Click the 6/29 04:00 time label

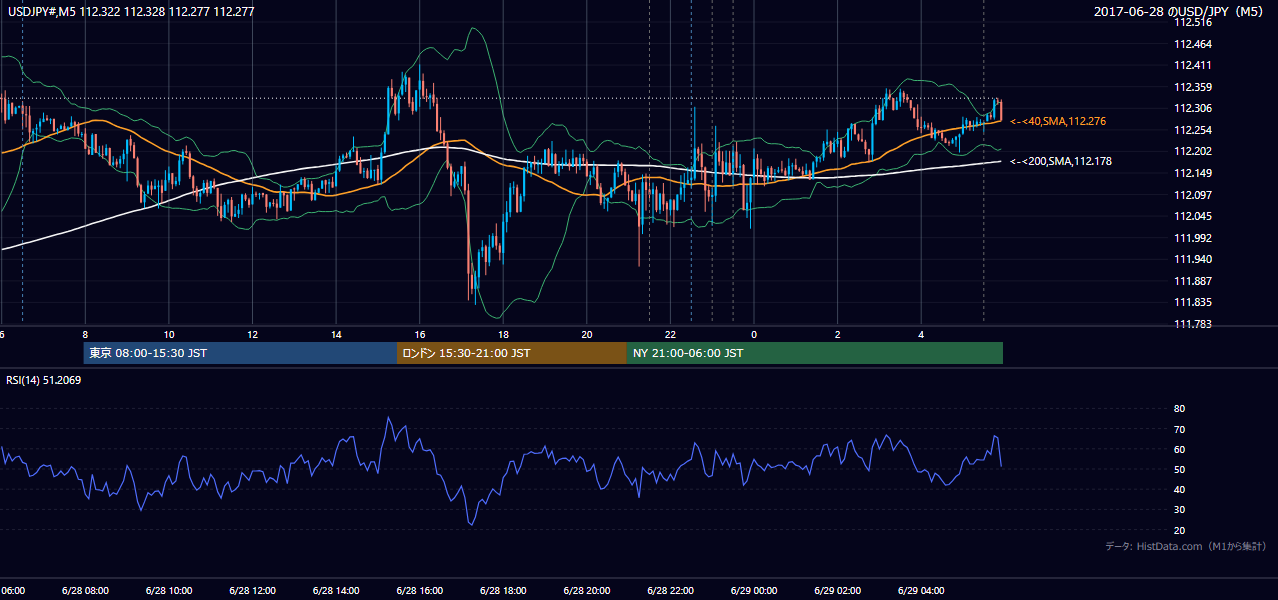click(x=920, y=590)
